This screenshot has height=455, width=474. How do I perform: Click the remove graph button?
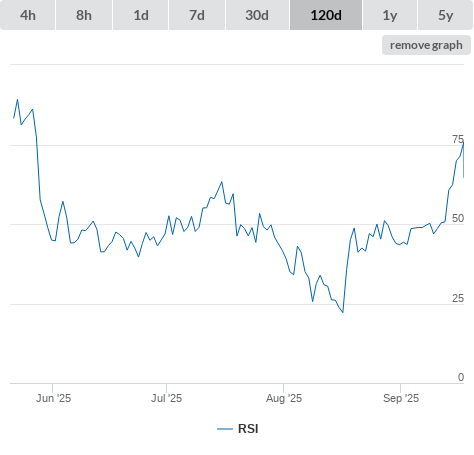[426, 45]
